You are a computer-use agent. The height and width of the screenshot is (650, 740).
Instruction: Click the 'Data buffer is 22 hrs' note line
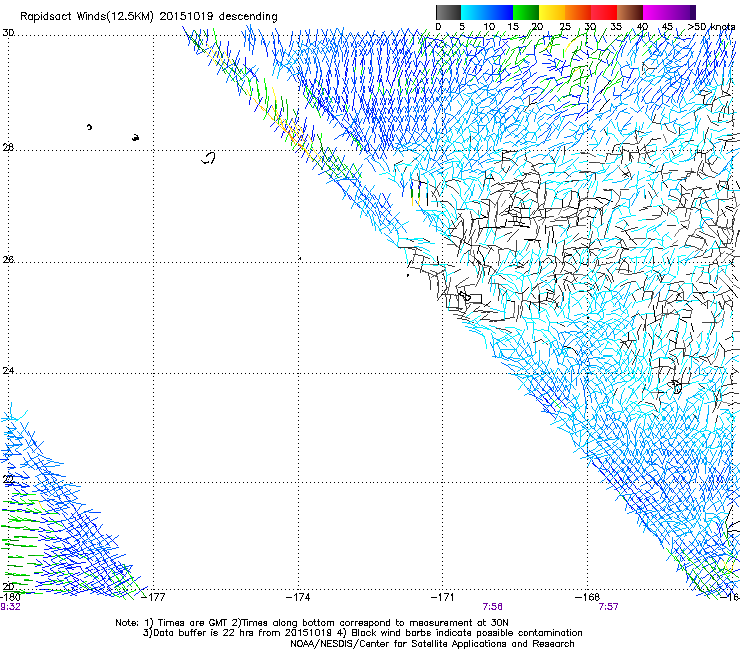point(362,633)
